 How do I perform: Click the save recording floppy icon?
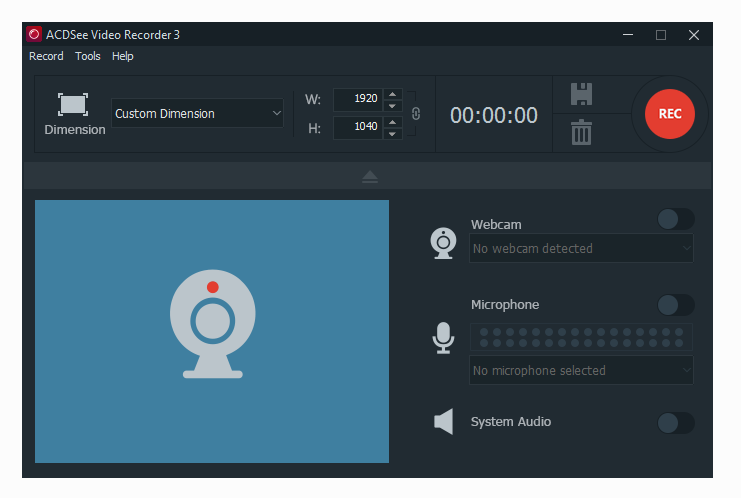coord(581,94)
